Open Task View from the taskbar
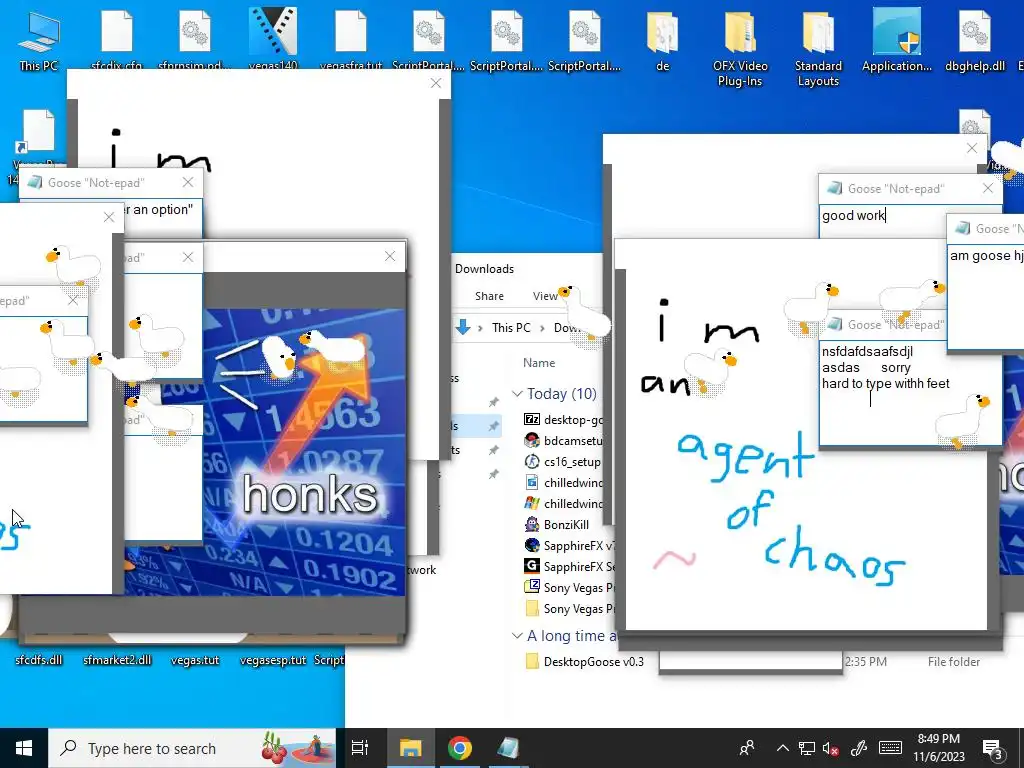Image resolution: width=1024 pixels, height=768 pixels. tap(360, 748)
